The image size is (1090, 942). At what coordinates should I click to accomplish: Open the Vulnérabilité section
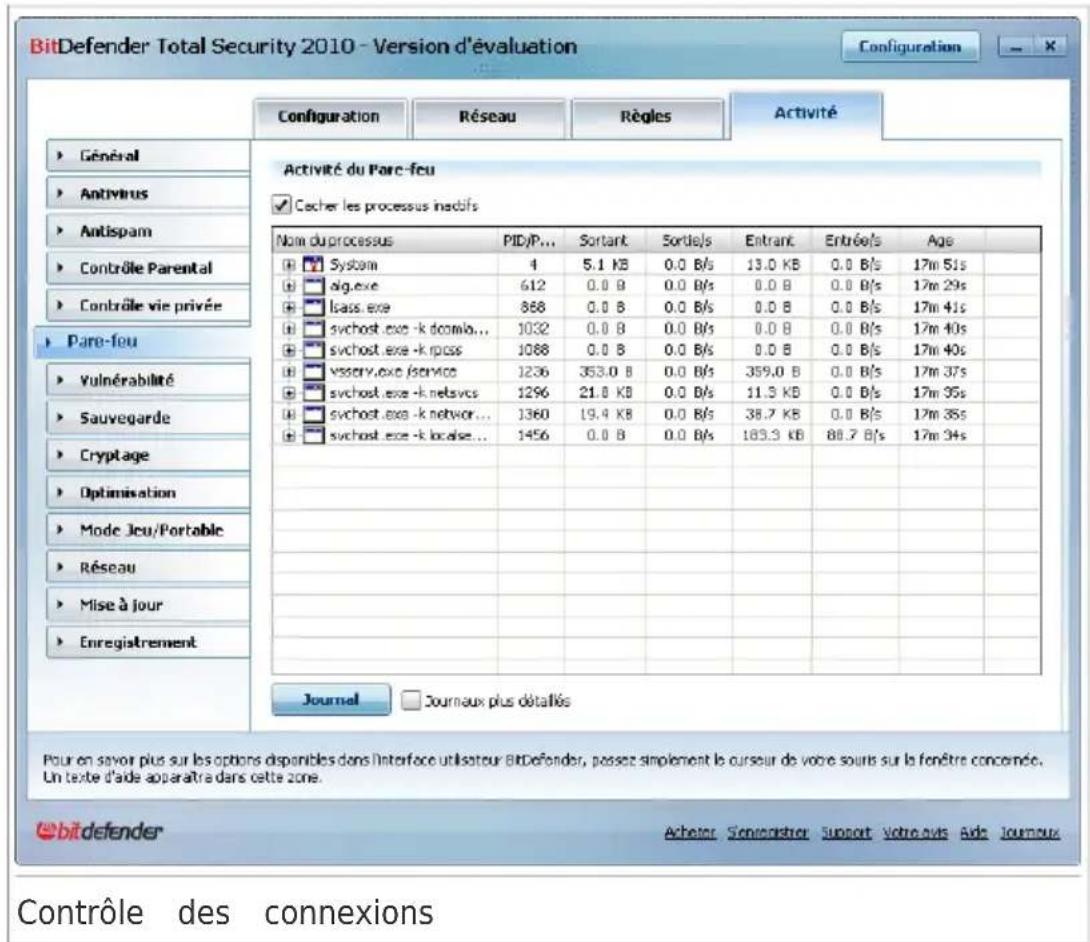click(148, 380)
